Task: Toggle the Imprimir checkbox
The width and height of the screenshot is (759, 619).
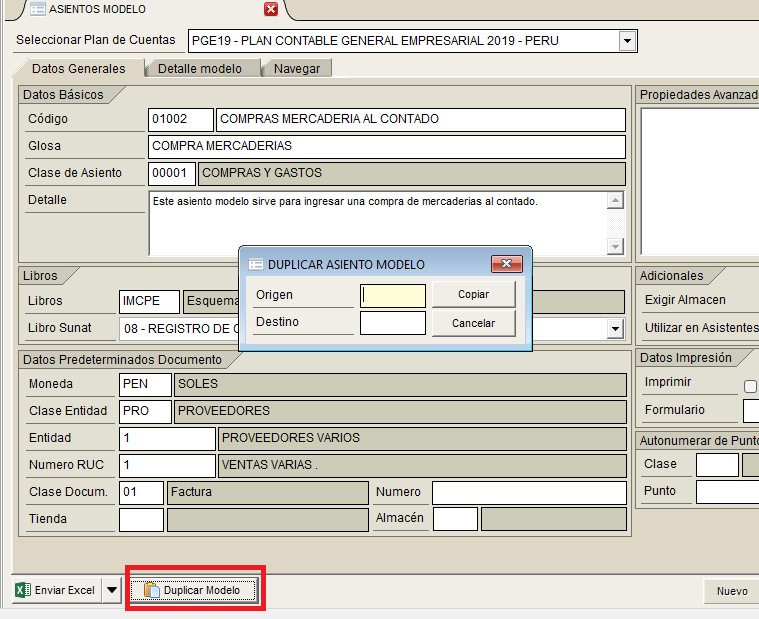Action: coord(750,386)
